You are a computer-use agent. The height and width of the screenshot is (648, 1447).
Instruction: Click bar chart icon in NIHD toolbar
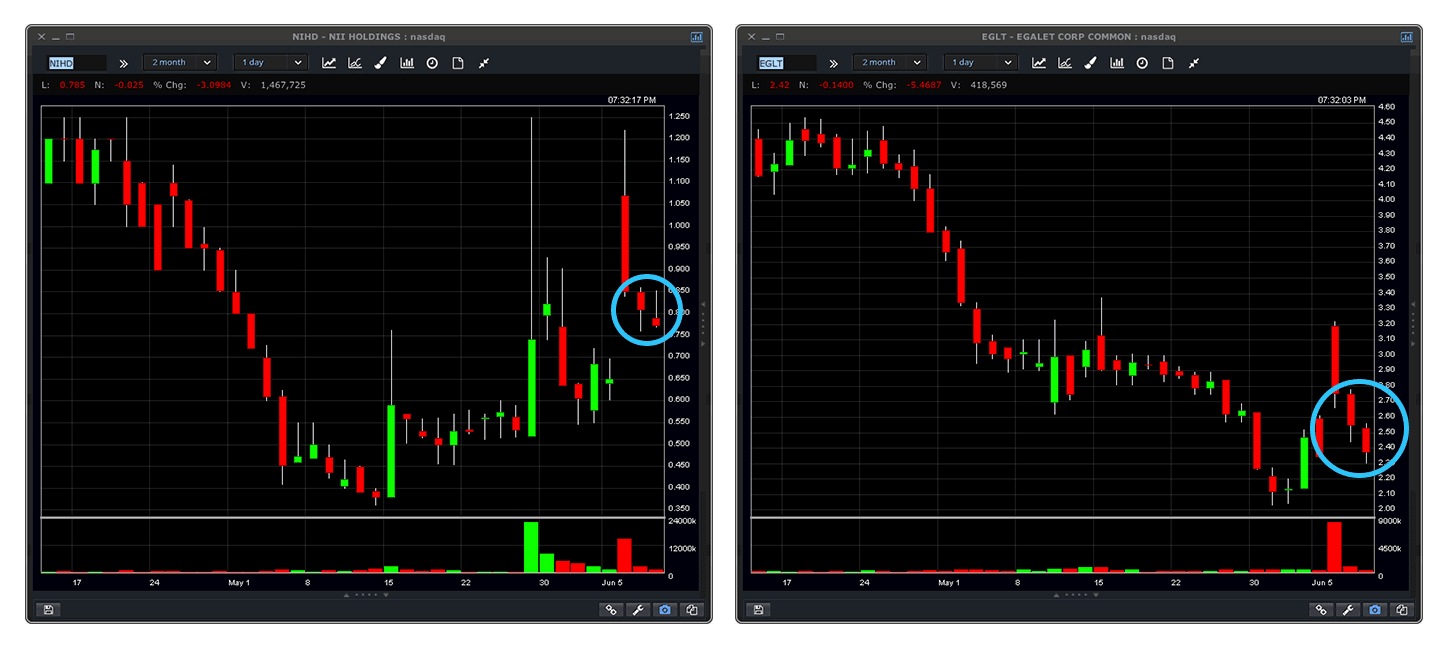(x=407, y=62)
